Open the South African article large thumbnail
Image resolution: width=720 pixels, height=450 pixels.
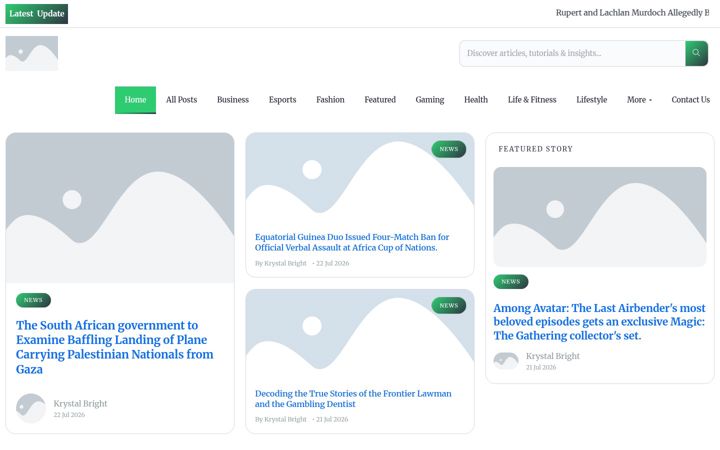(x=120, y=208)
